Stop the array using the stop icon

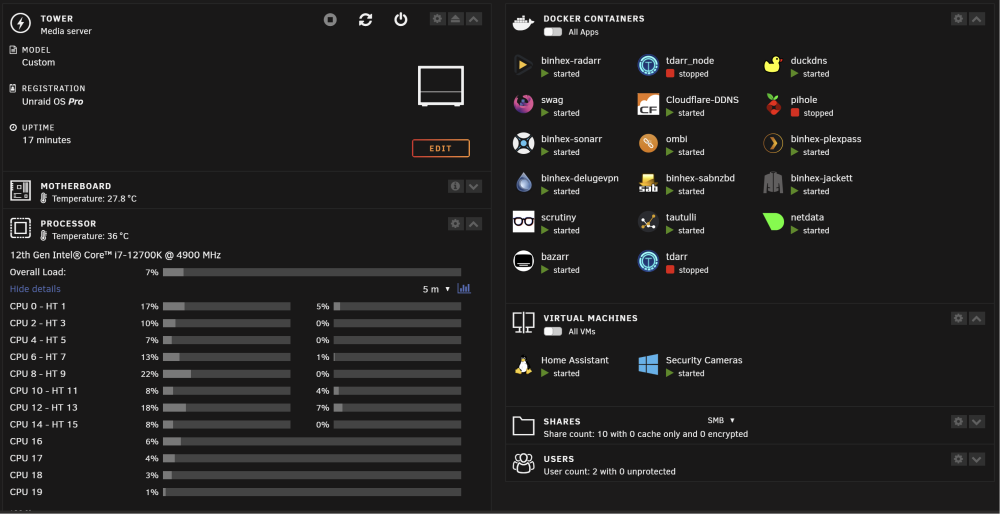pos(330,20)
